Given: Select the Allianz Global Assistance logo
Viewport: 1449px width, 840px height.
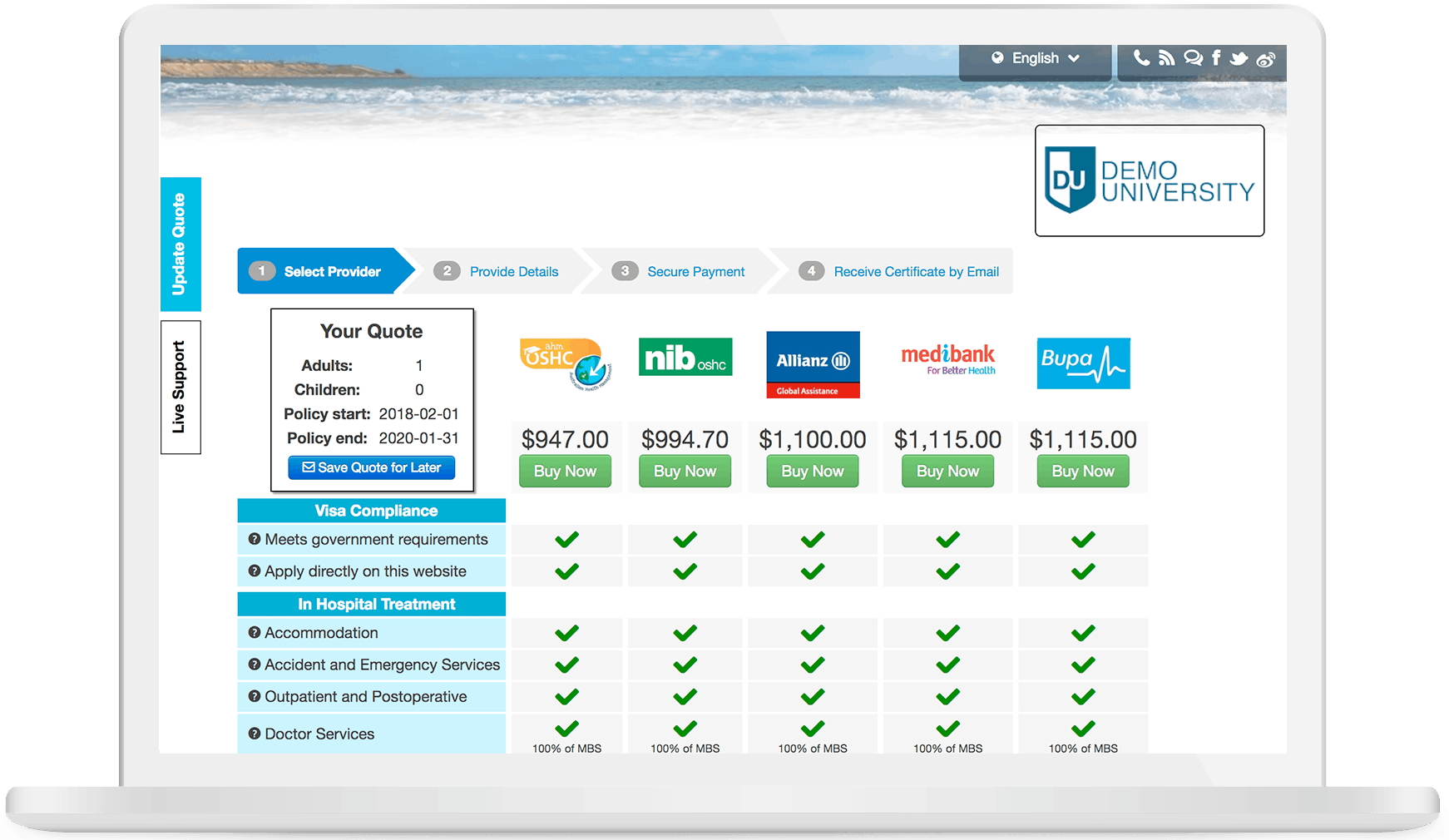Looking at the screenshot, I should coord(813,365).
